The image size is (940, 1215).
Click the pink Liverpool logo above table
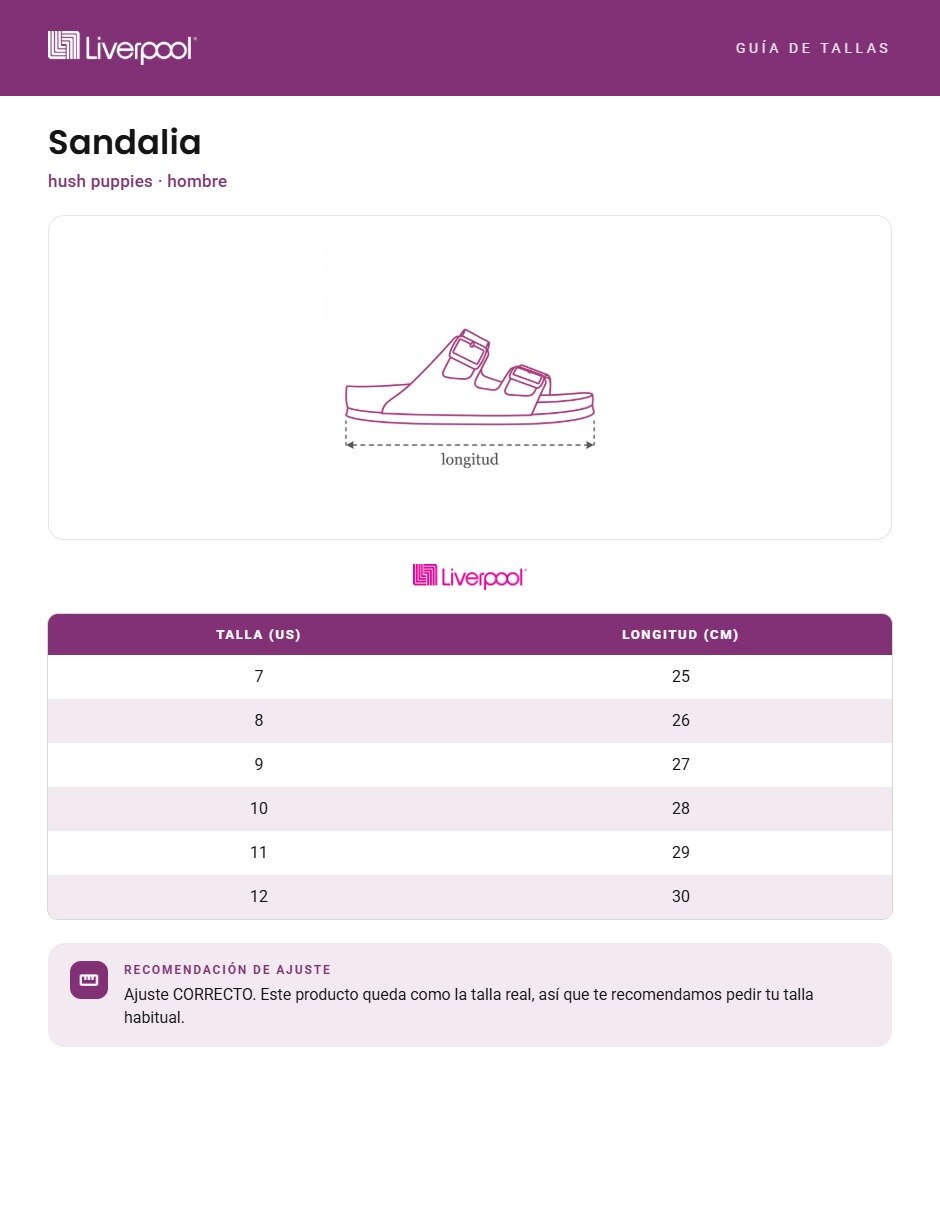click(469, 576)
